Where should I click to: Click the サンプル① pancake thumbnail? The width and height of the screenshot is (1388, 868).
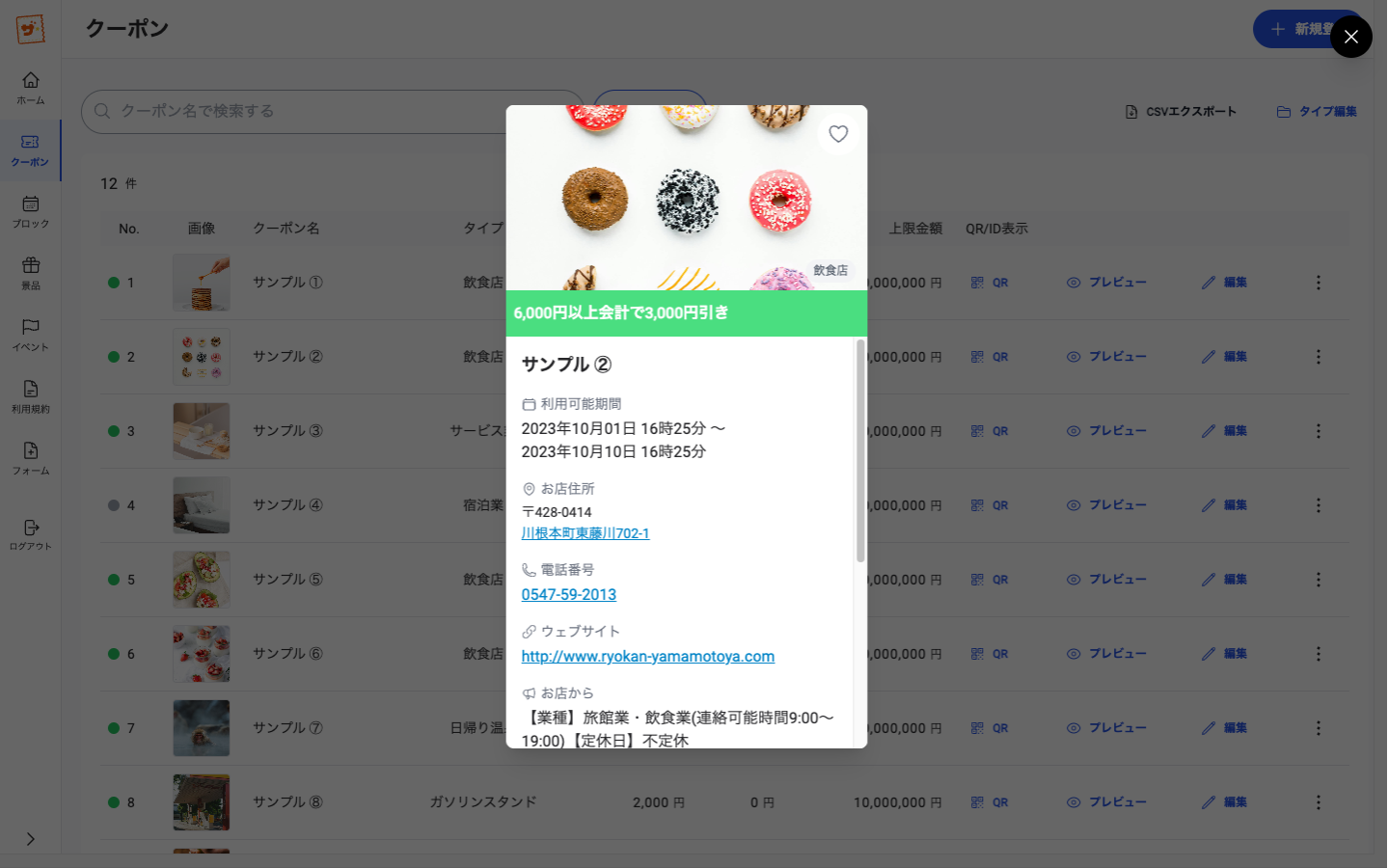(x=202, y=283)
